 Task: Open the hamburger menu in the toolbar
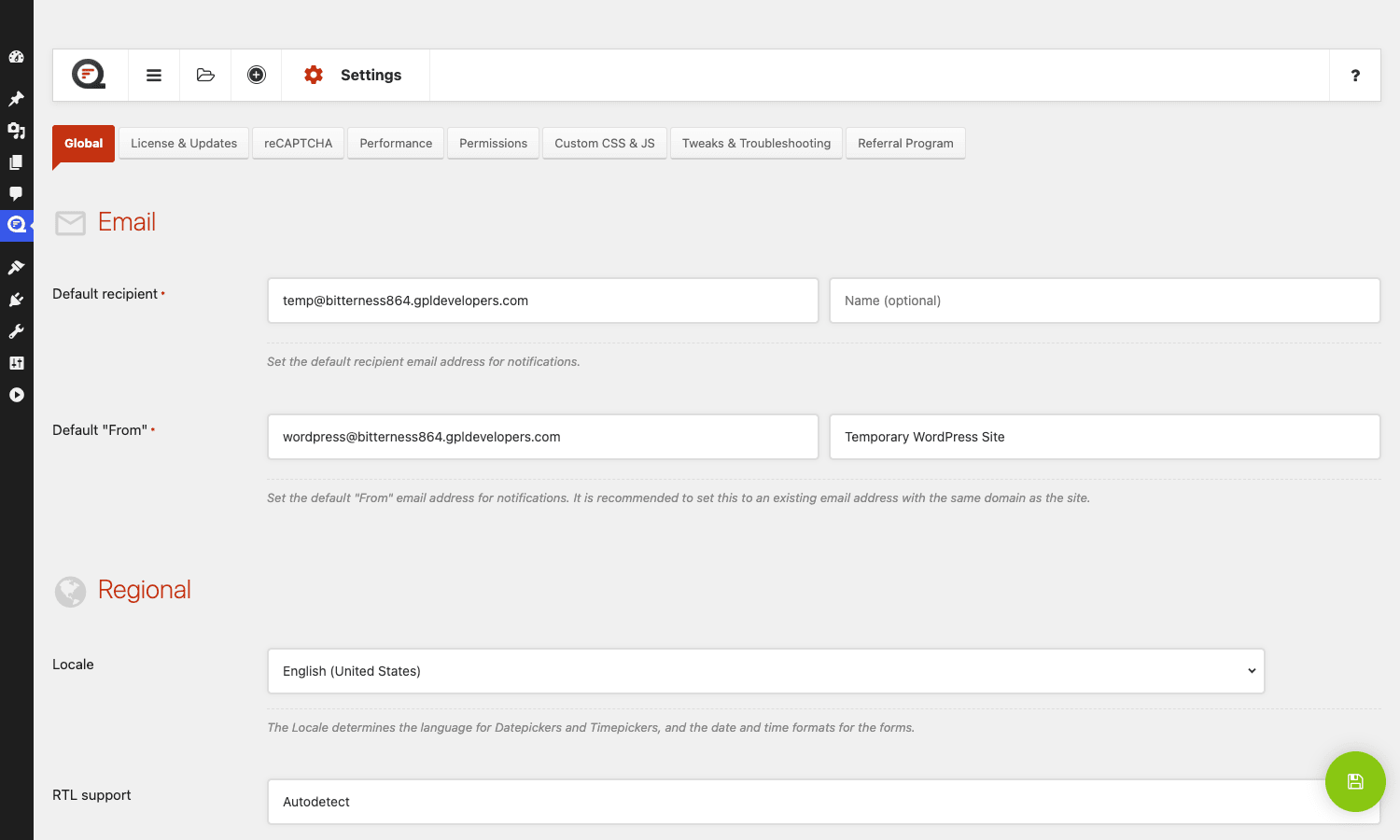tap(154, 75)
